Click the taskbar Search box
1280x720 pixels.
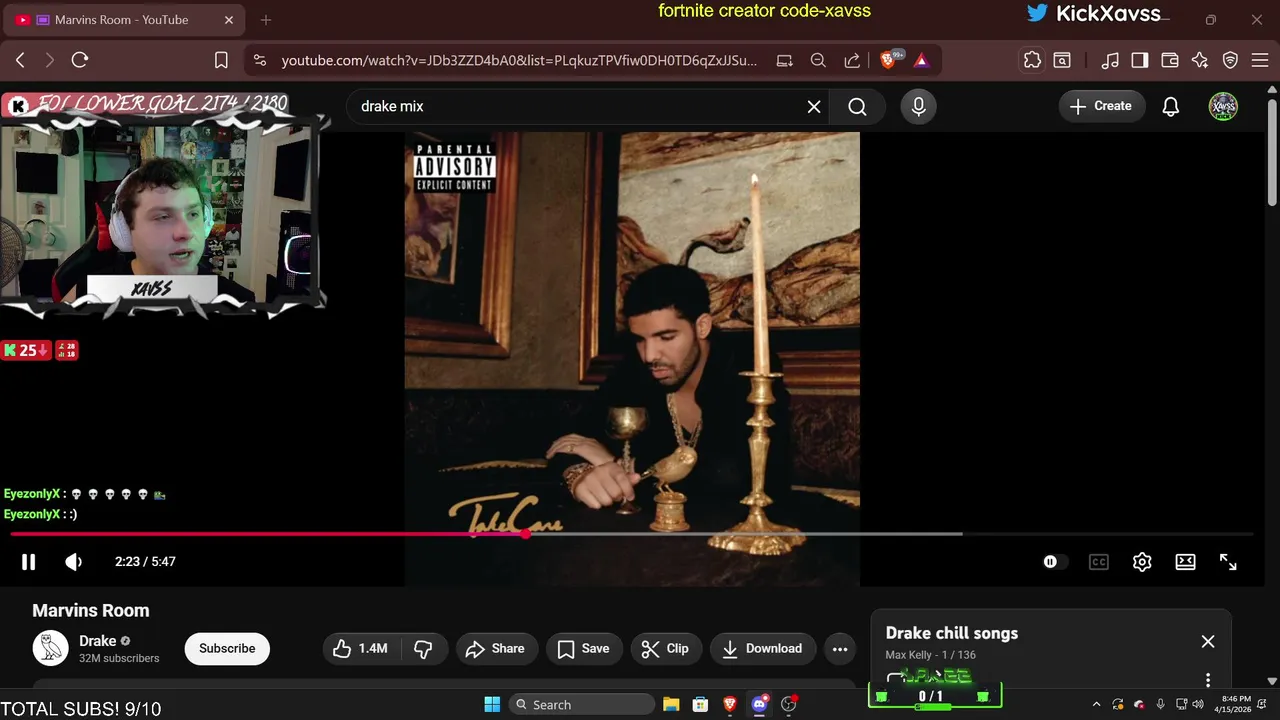point(580,704)
